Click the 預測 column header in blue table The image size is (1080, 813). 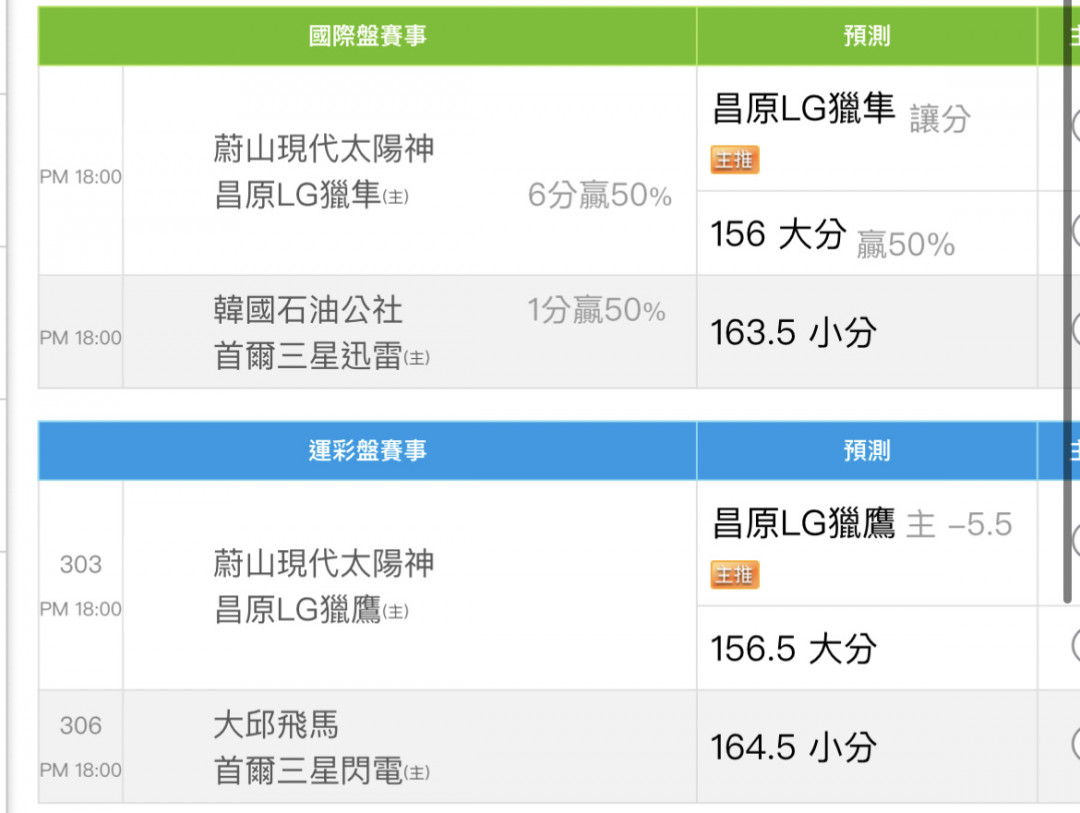pos(866,451)
